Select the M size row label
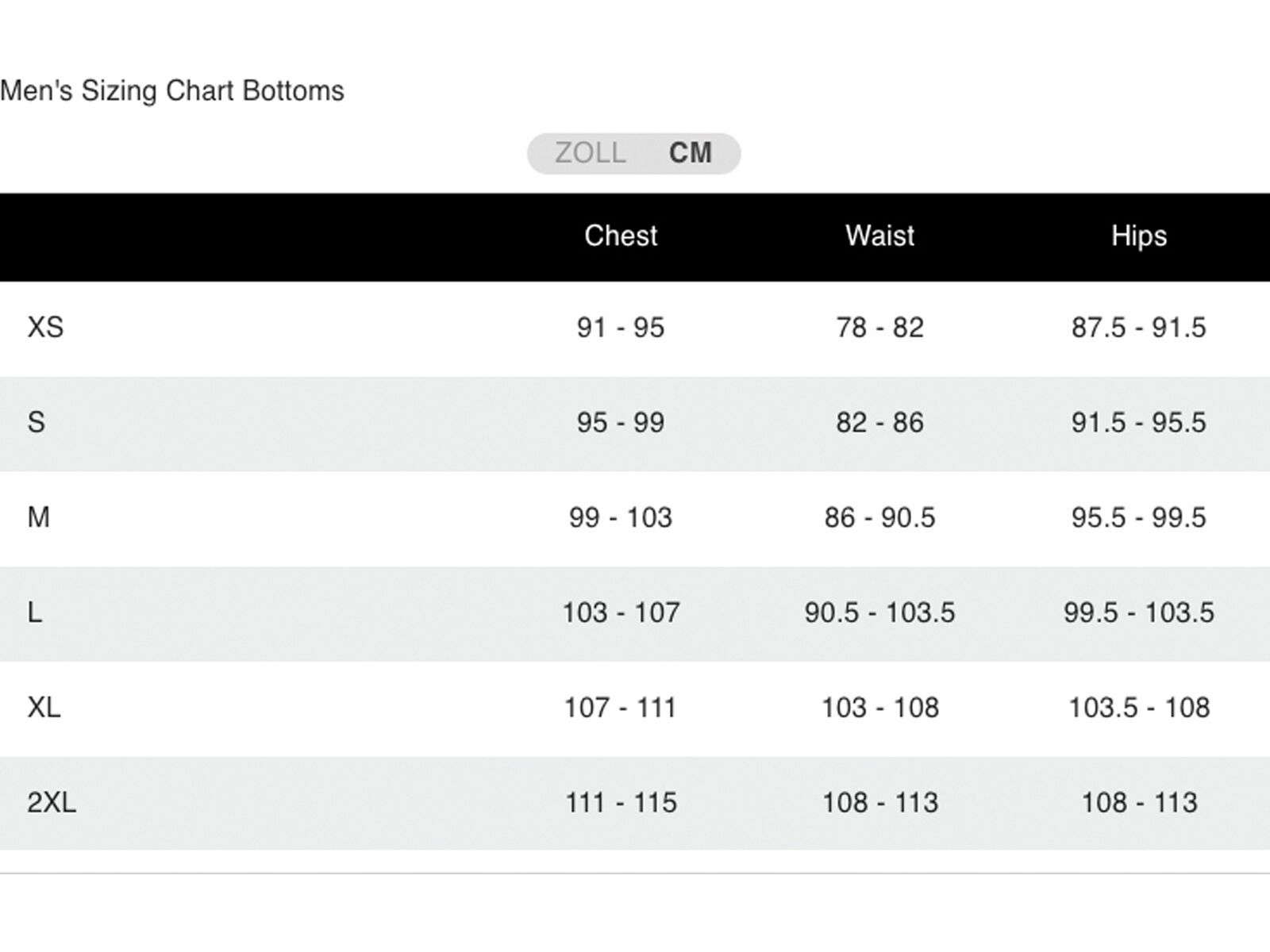 (39, 517)
